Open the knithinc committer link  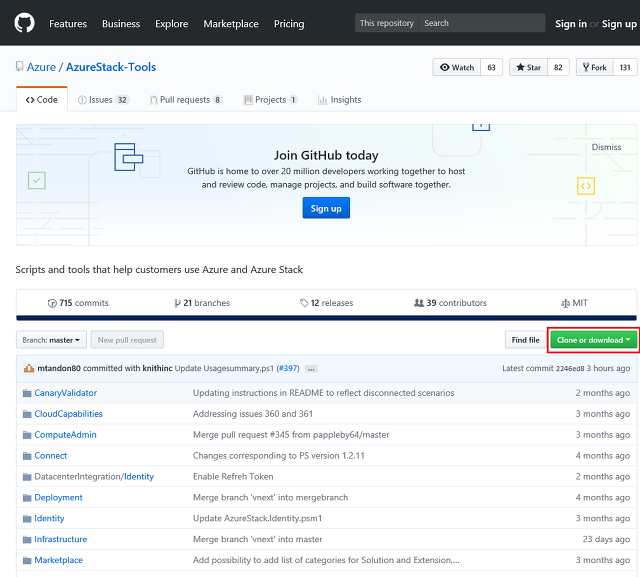pos(157,368)
